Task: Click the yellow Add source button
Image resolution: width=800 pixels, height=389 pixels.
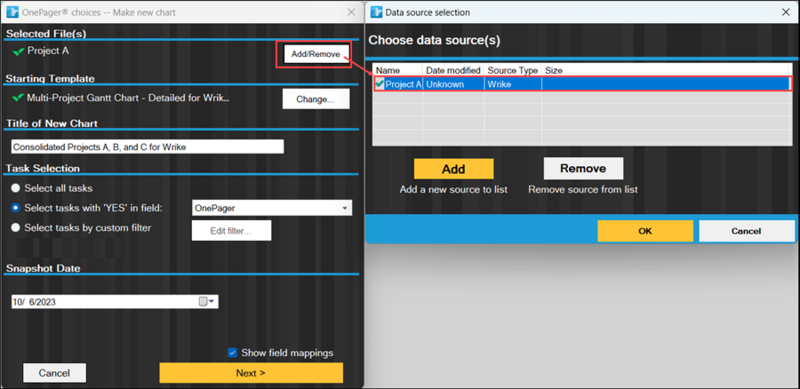Action: pos(454,169)
